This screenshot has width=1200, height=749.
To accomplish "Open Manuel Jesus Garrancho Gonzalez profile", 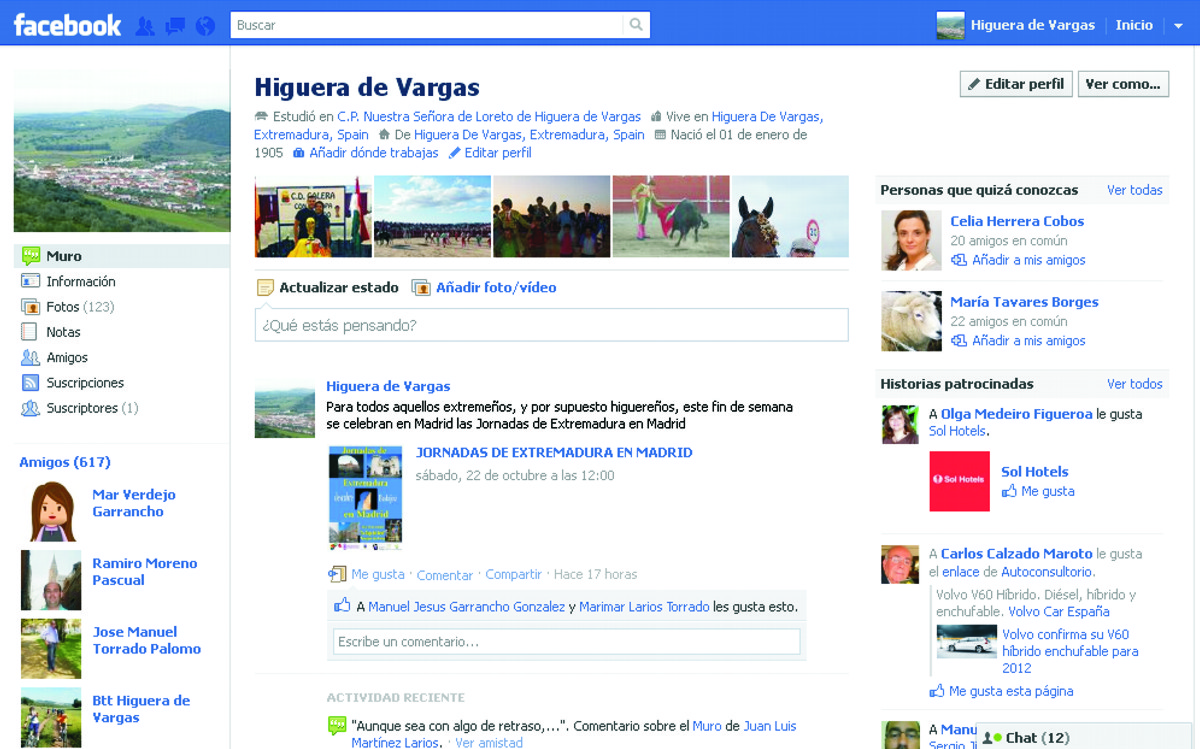I will point(466,607).
